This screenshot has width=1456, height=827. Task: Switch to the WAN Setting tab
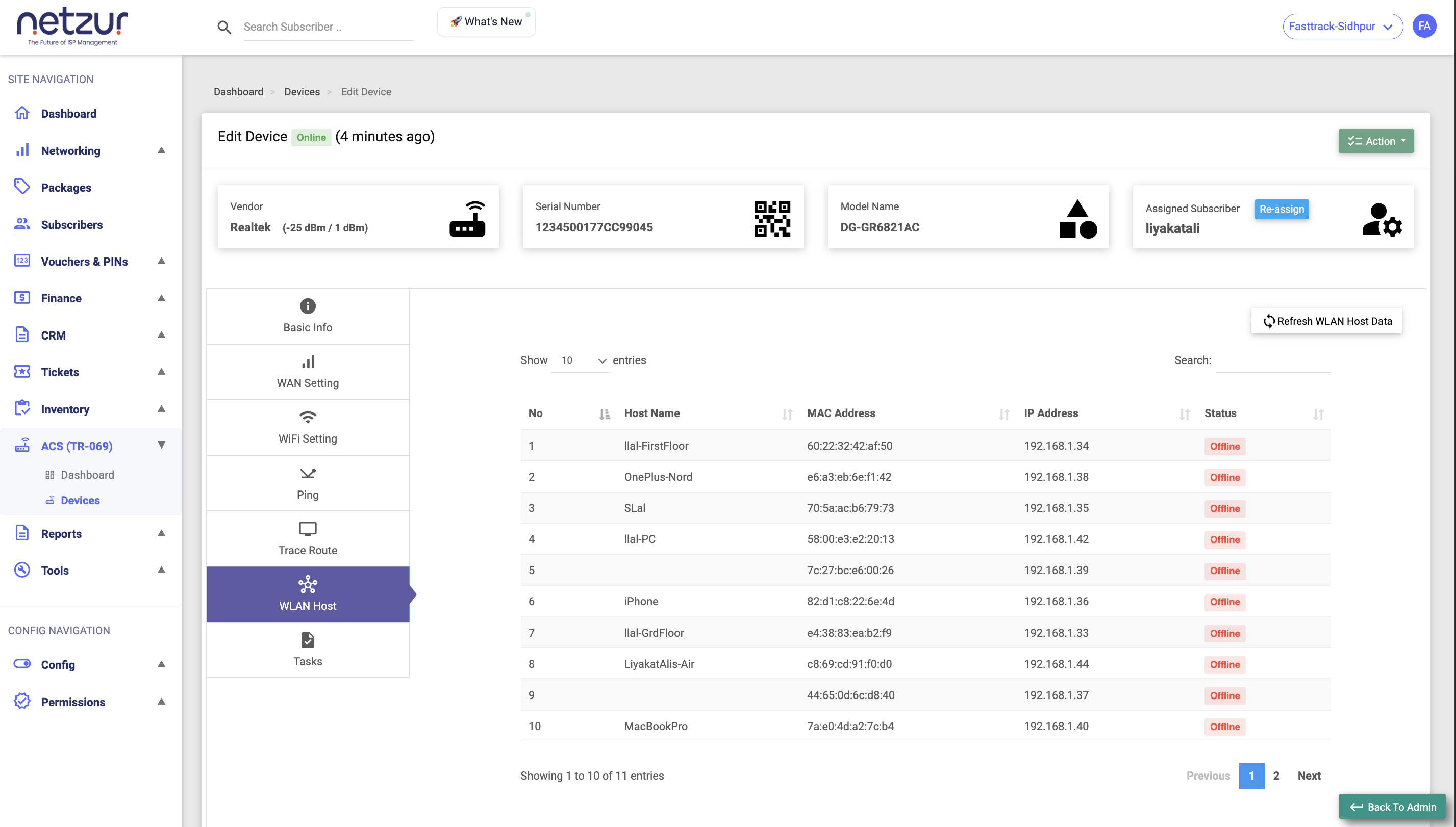pos(308,372)
